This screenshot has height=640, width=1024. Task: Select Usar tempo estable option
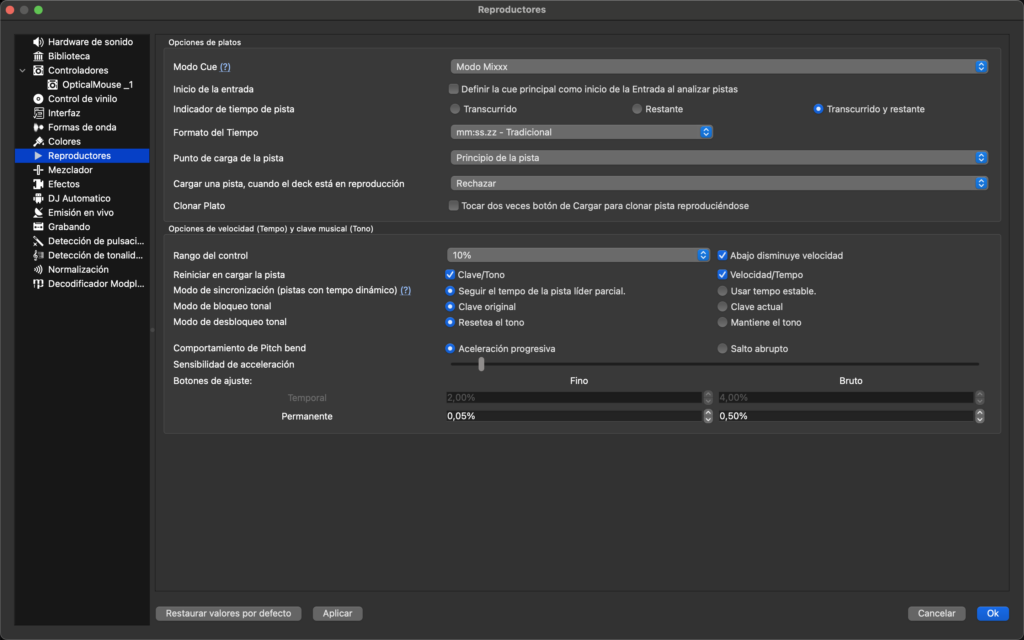pos(722,291)
